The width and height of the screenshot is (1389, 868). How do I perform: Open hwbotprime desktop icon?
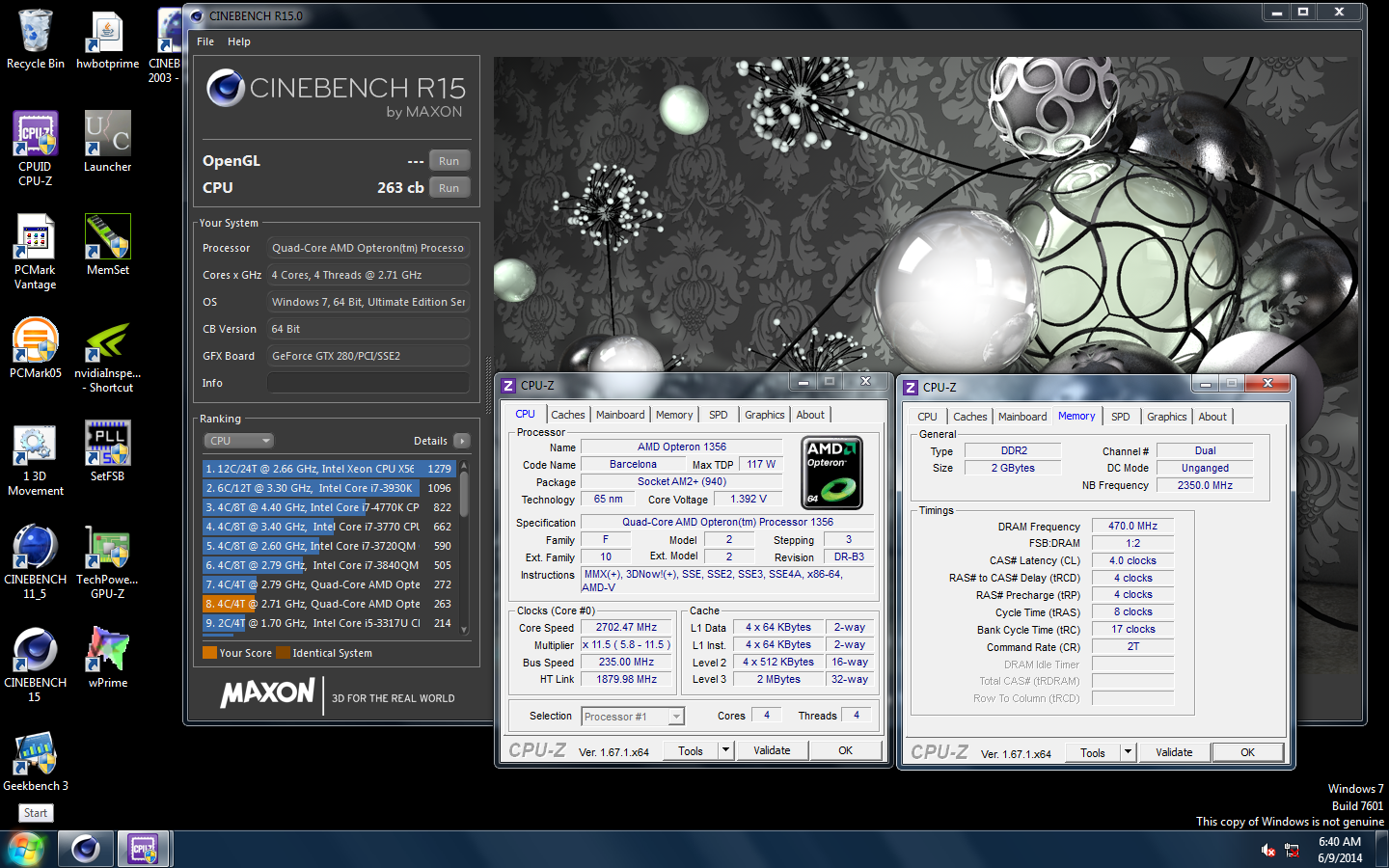107,39
